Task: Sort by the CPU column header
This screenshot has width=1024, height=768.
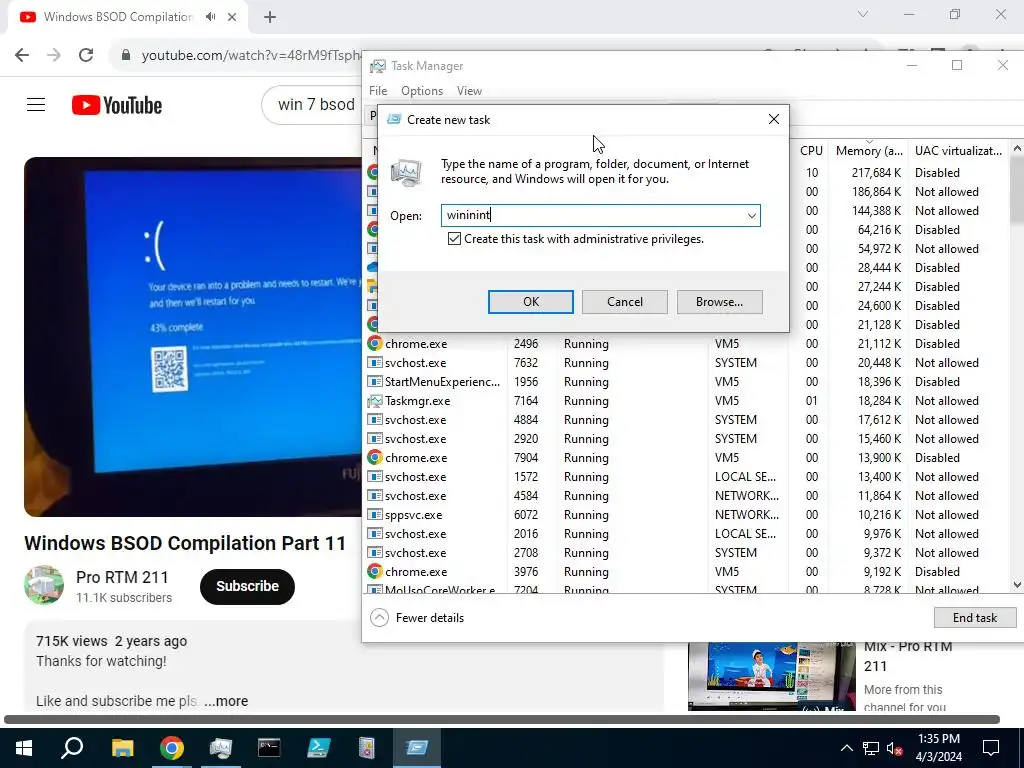Action: 811,150
